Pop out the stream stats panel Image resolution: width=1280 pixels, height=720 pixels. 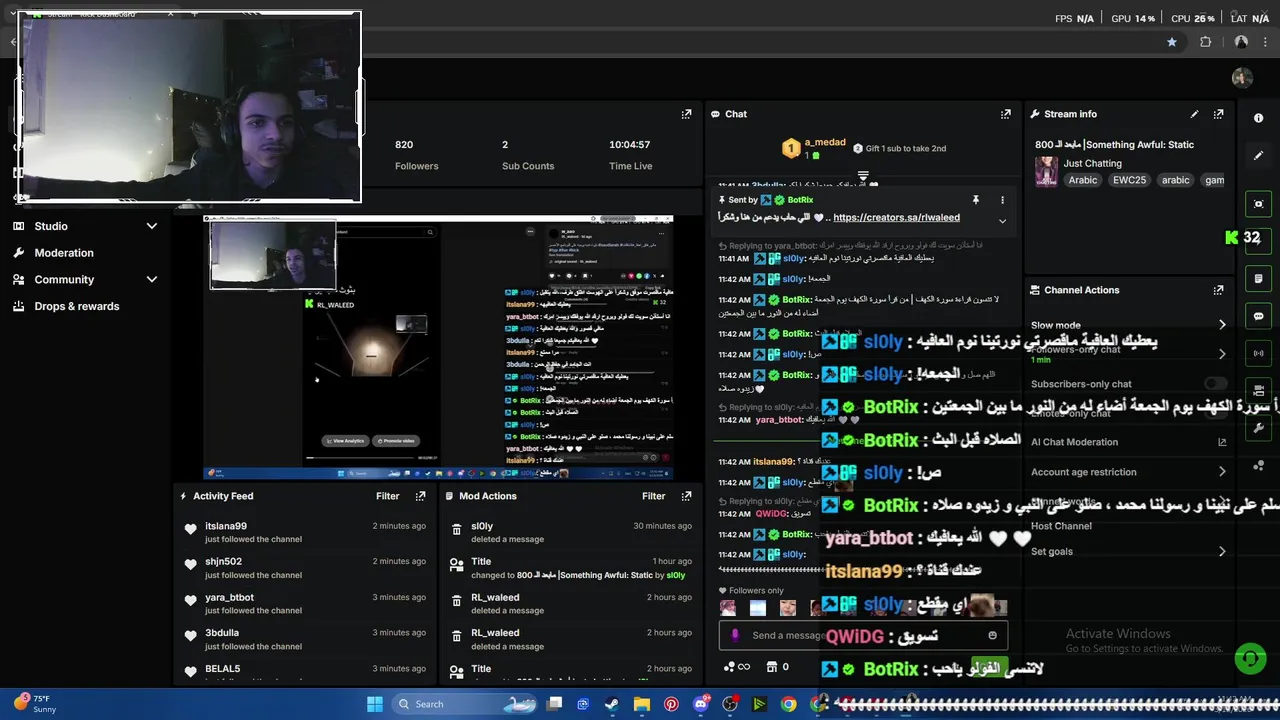686,114
